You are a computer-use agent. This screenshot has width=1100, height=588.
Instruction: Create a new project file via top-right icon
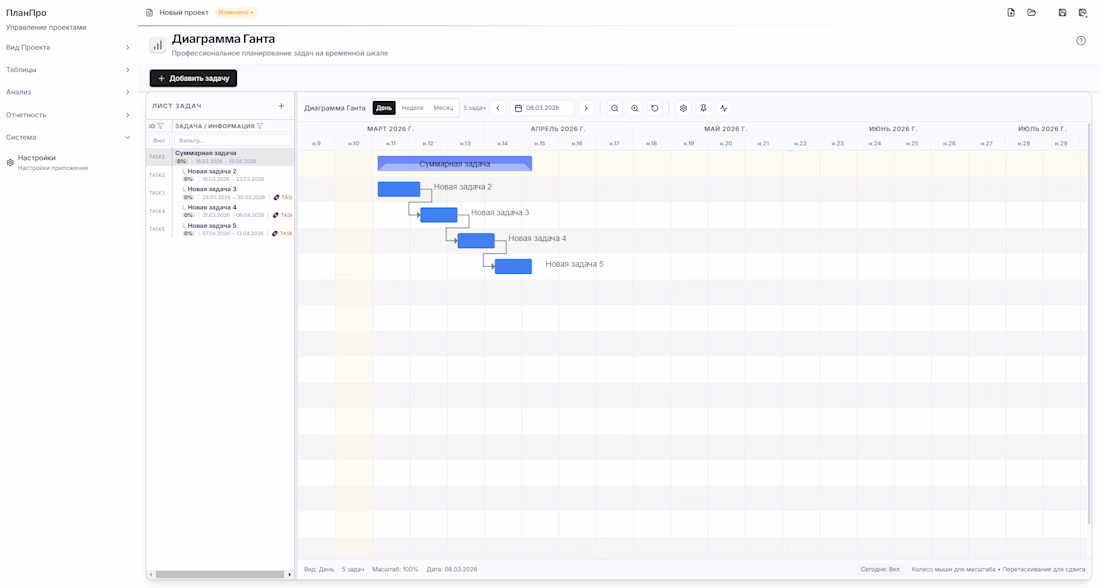click(1010, 13)
